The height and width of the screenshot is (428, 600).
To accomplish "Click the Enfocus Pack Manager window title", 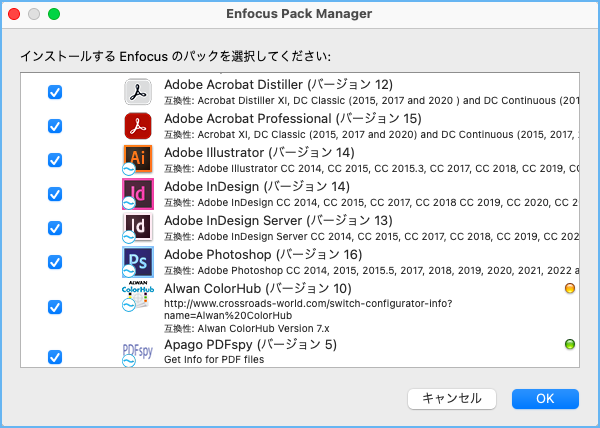I will point(299,14).
